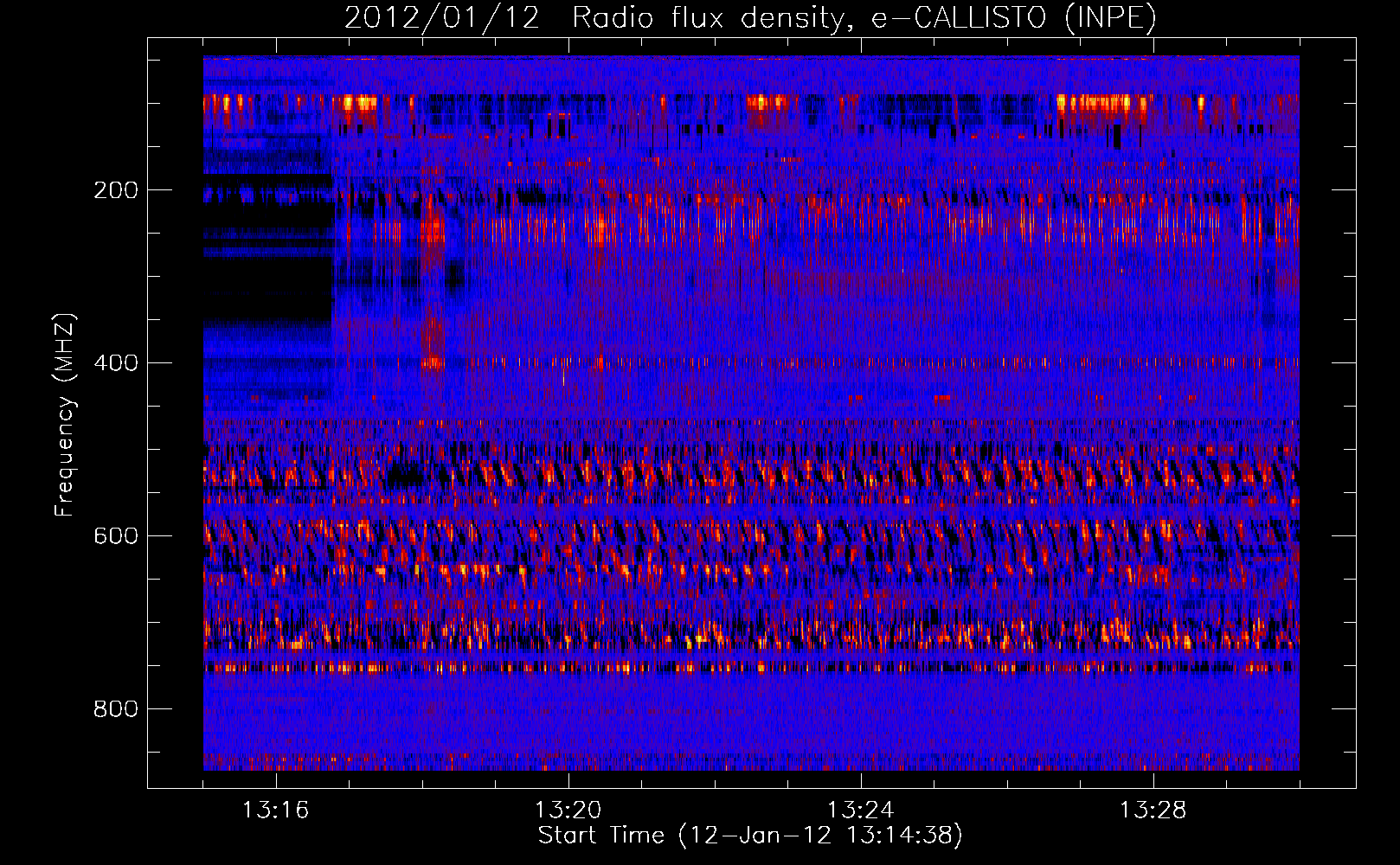The image size is (1400, 865).
Task: Click the 200 frequency tick label
Action: [116, 190]
